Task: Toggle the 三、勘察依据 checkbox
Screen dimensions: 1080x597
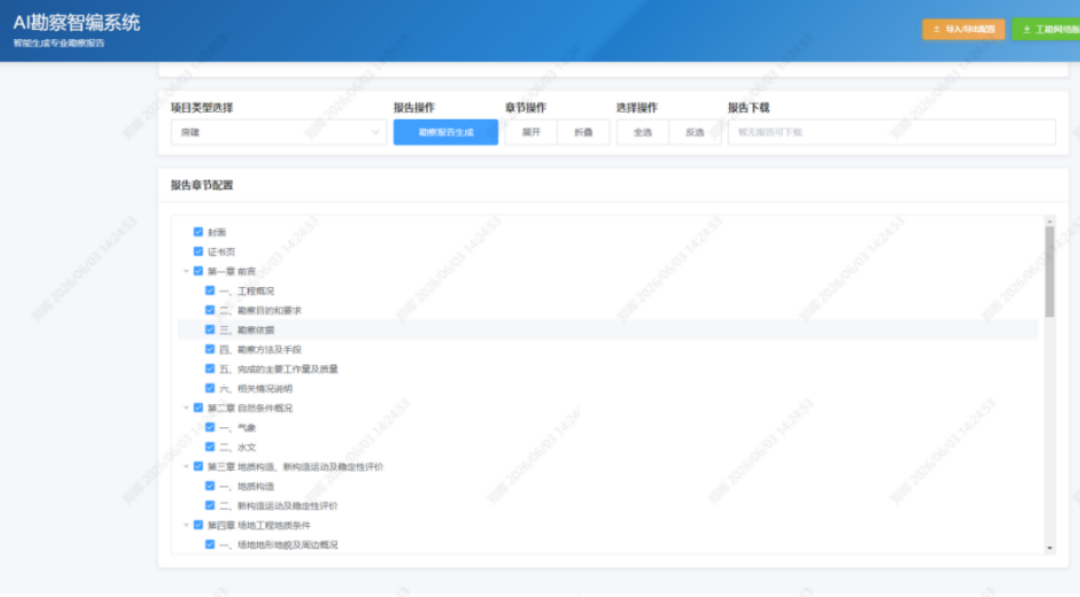Action: click(210, 330)
